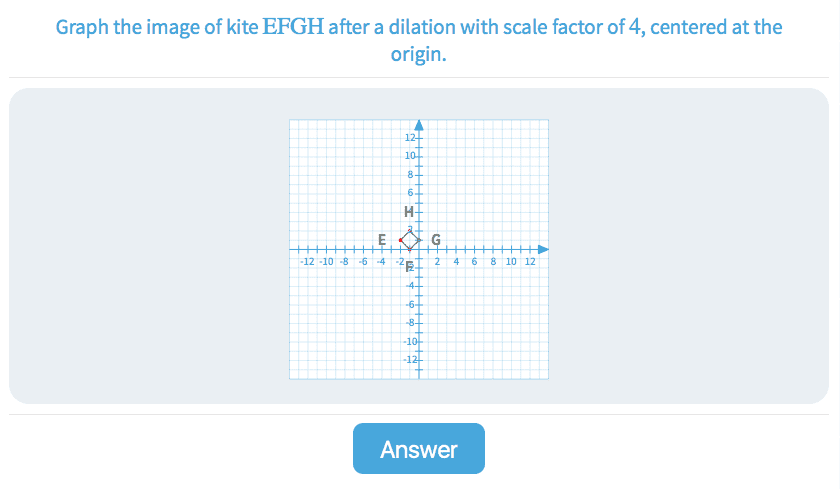
Task: Click the gray letter E label
Action: 382,239
